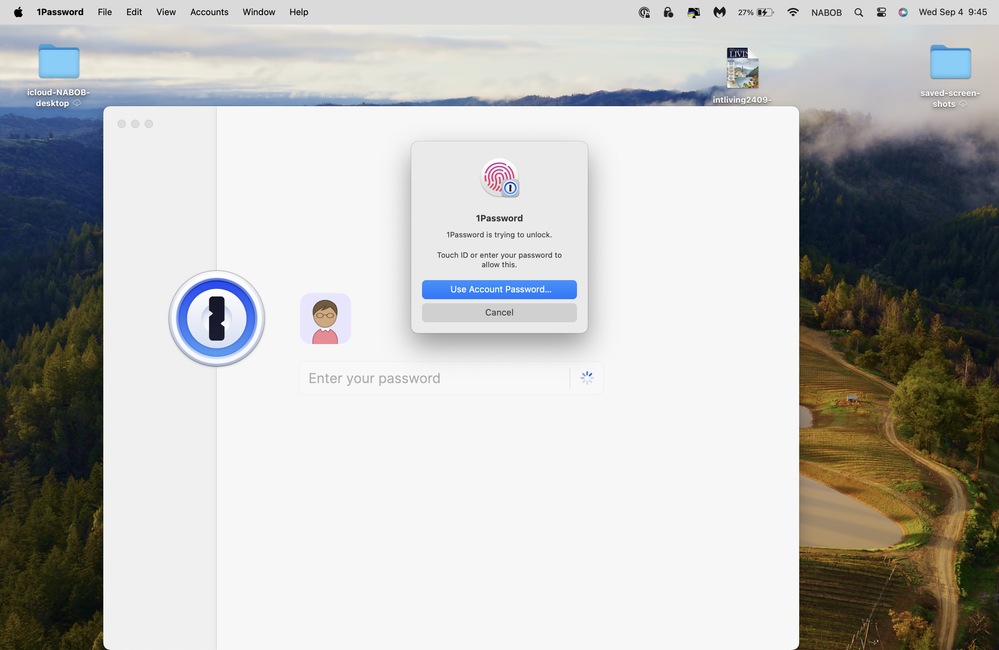Open the Help menu

298,12
